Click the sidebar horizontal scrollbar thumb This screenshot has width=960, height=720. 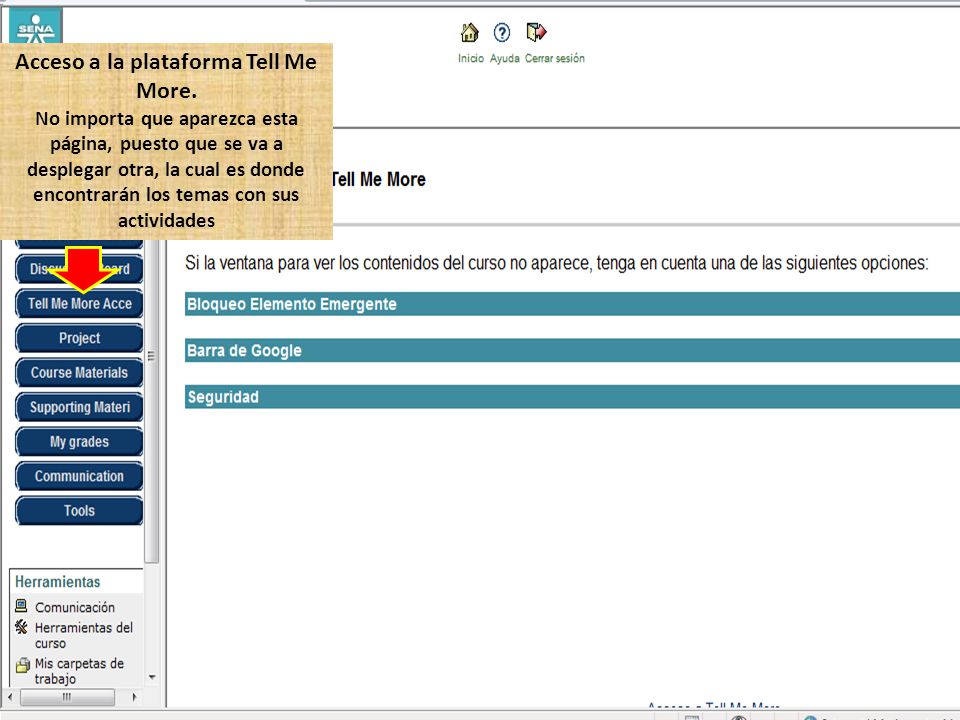[67, 697]
